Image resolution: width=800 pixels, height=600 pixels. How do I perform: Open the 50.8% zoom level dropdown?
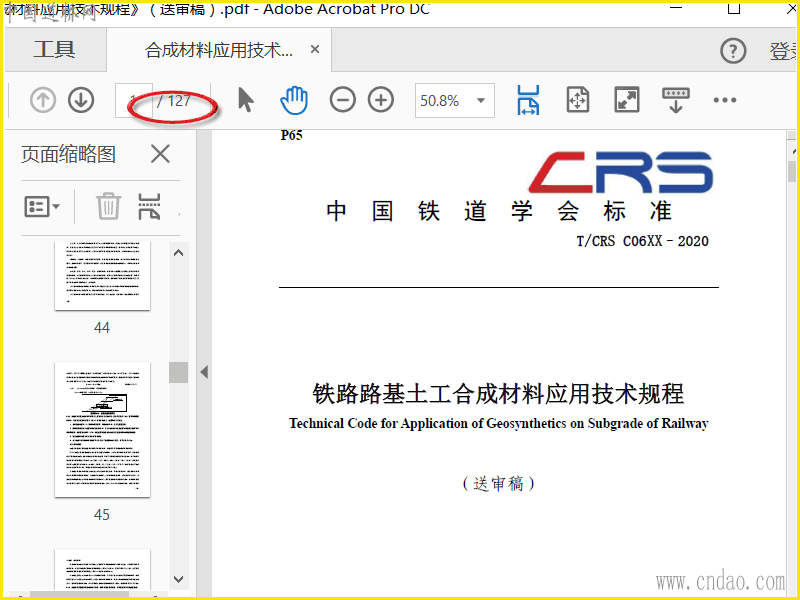(x=455, y=101)
